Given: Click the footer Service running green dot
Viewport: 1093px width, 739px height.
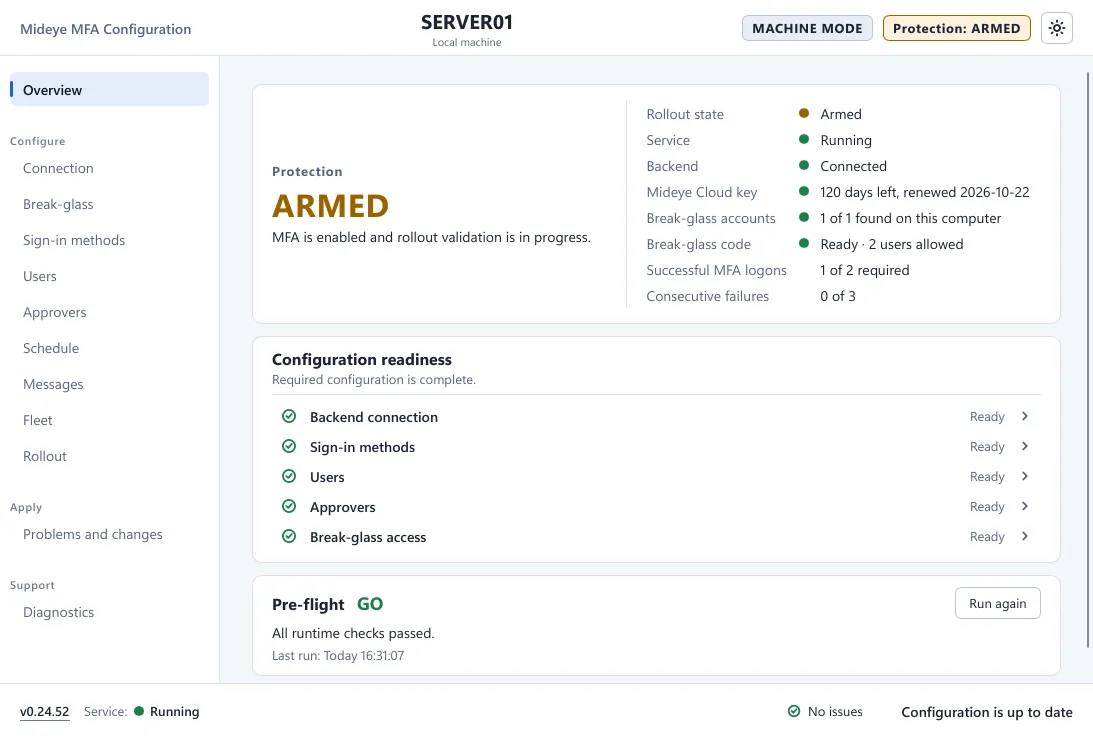Looking at the screenshot, I should pos(139,711).
